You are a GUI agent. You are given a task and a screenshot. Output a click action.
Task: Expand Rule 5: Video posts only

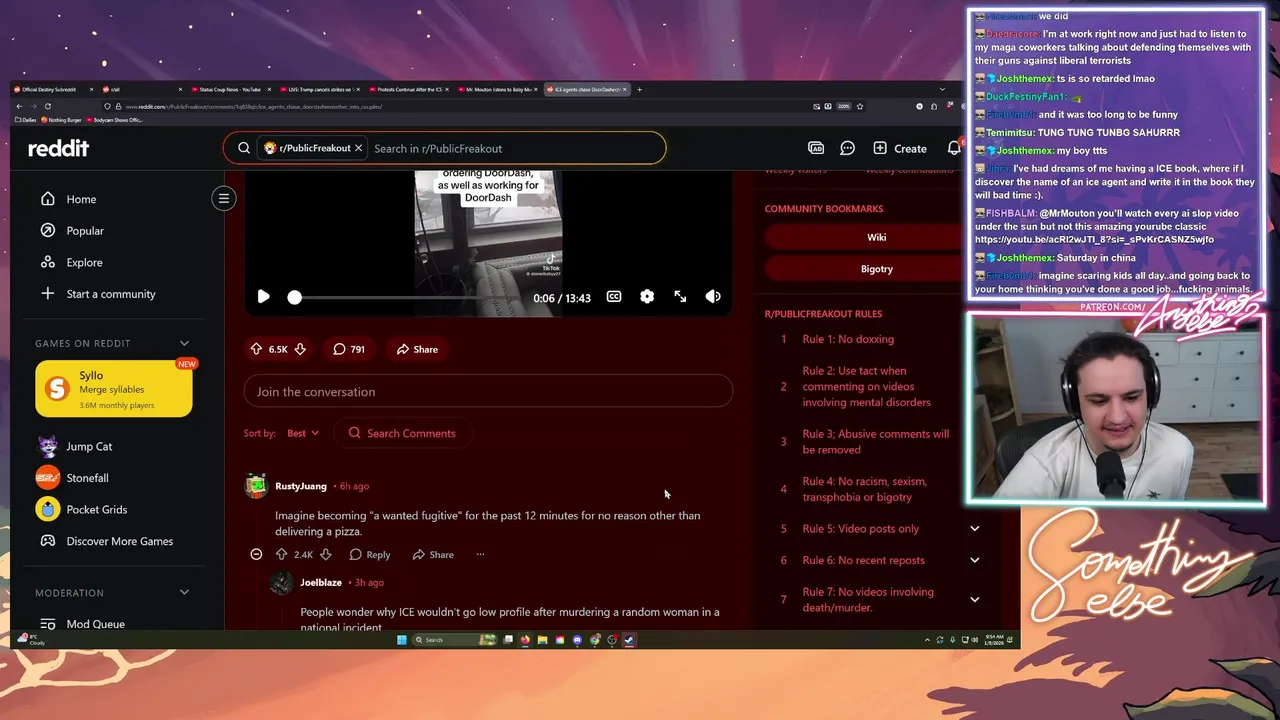(975, 528)
